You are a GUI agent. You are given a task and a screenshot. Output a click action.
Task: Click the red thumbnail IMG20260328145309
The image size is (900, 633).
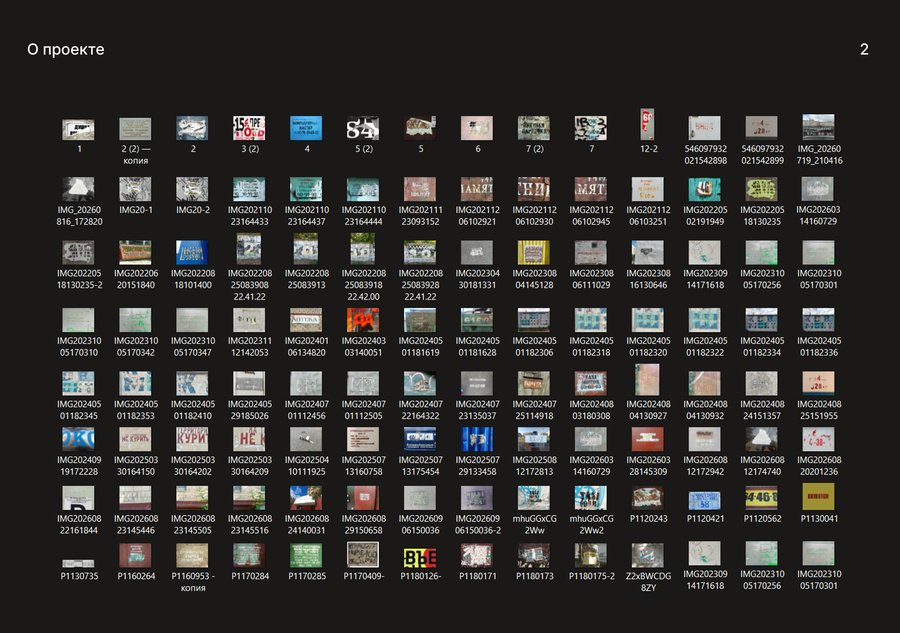[647, 438]
